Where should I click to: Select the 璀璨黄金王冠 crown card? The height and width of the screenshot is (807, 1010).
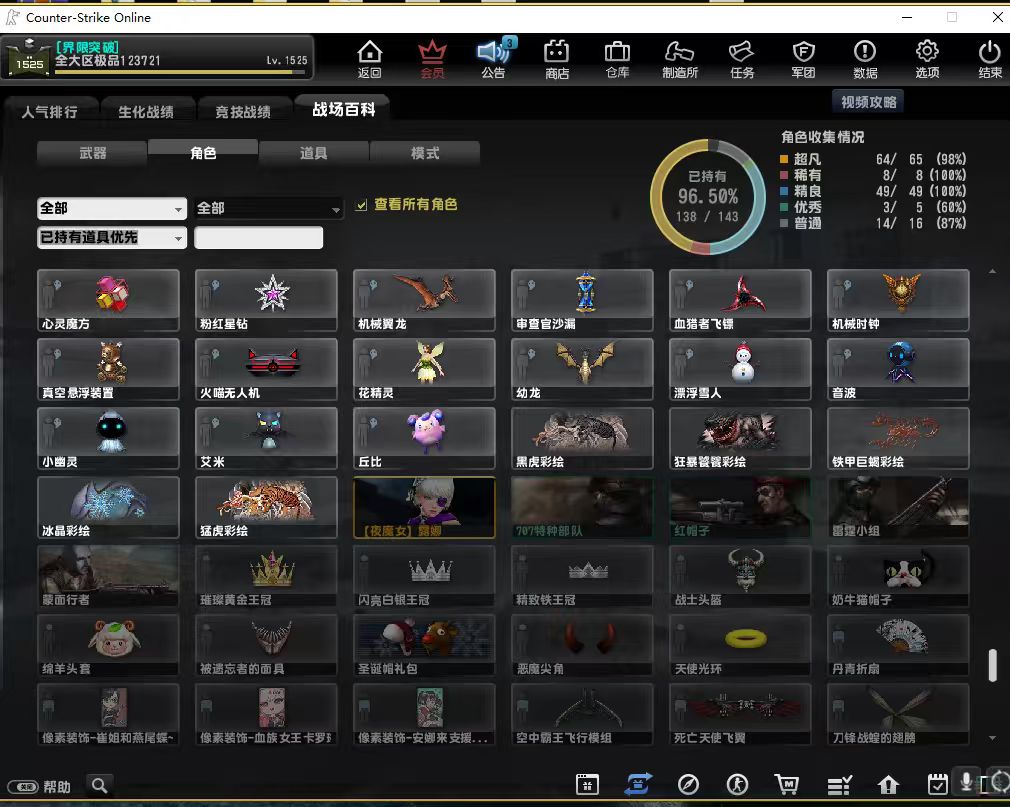pos(266,576)
